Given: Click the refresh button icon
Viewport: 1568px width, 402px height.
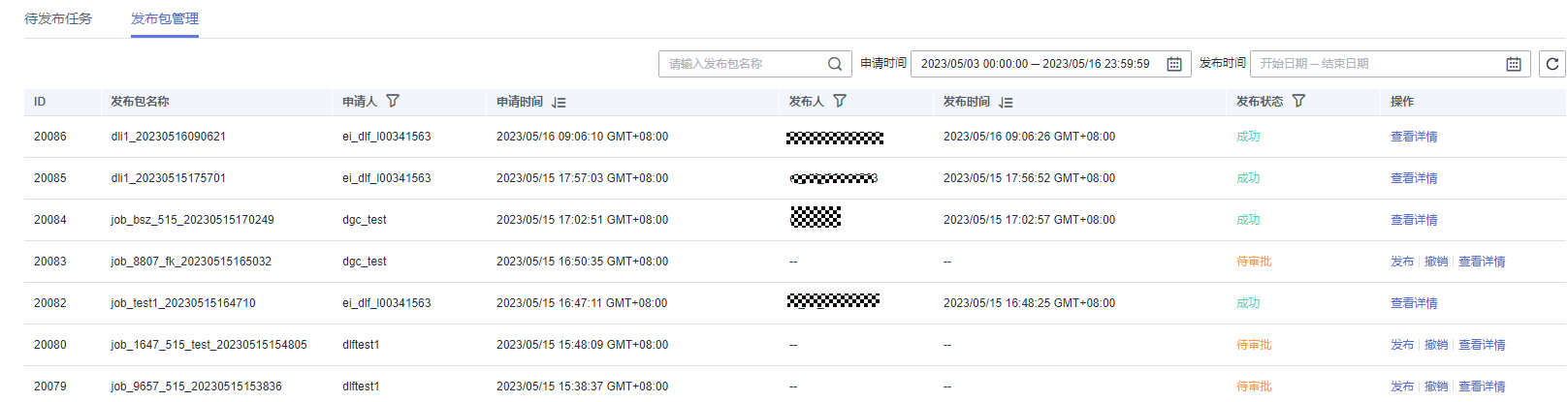Looking at the screenshot, I should click(x=1552, y=64).
